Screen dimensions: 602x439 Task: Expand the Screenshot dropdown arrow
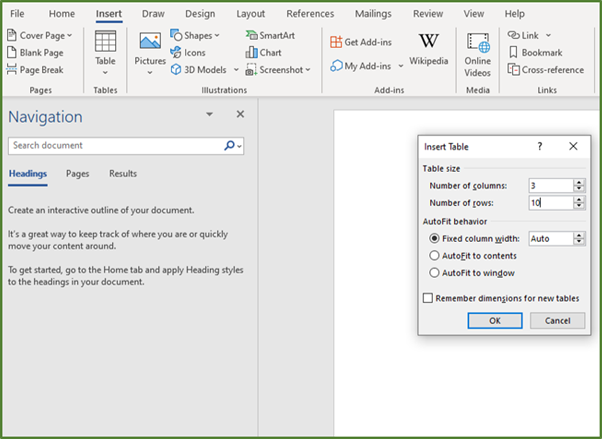[308, 70]
